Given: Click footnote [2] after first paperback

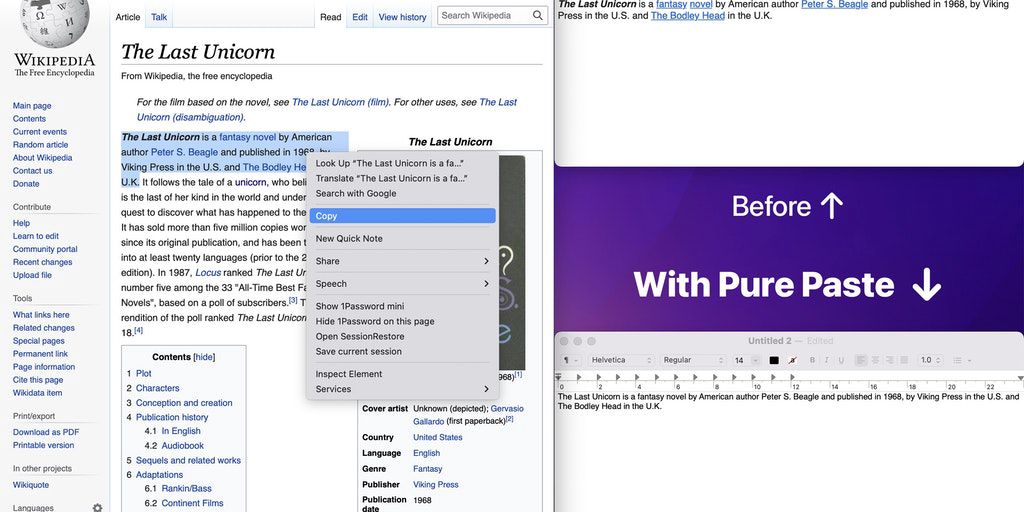Looking at the screenshot, I should click(x=509, y=419).
